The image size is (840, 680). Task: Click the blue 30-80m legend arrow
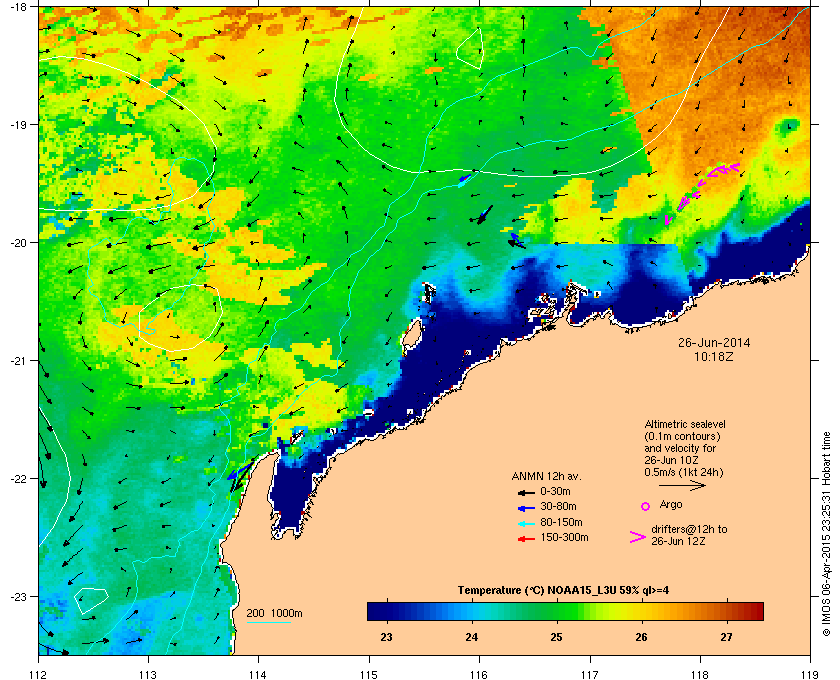pyautogui.click(x=526, y=508)
